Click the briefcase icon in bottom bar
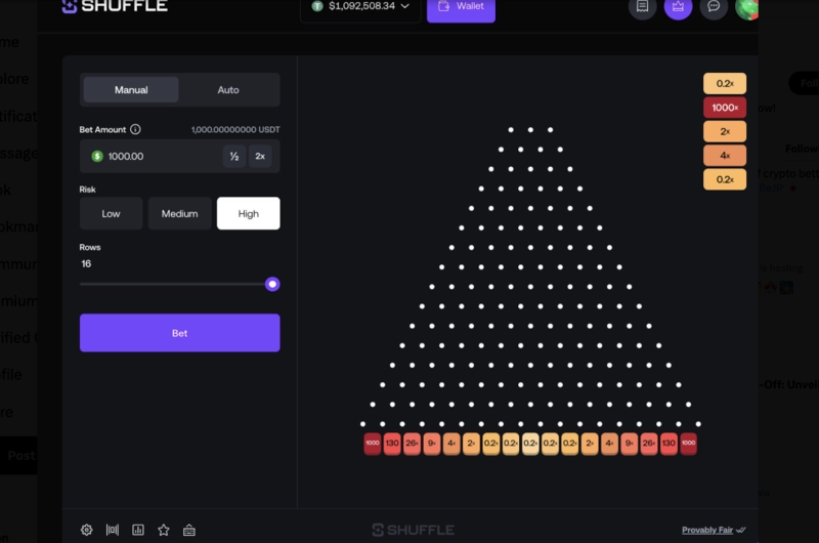 189,530
